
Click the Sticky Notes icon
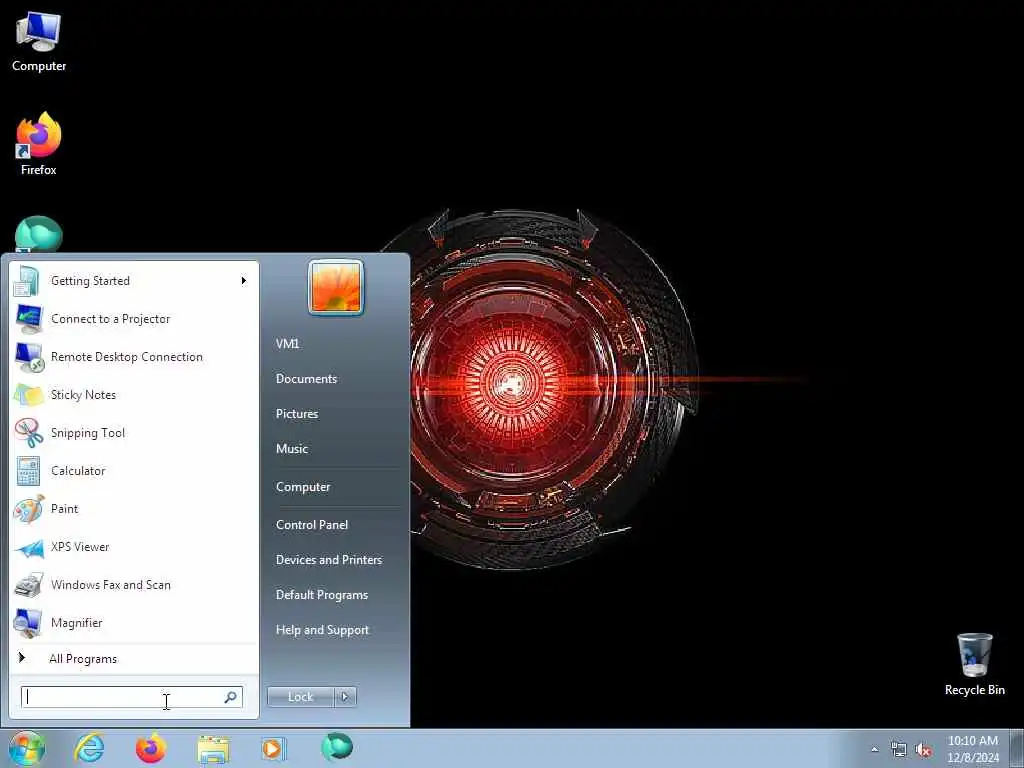(x=29, y=395)
